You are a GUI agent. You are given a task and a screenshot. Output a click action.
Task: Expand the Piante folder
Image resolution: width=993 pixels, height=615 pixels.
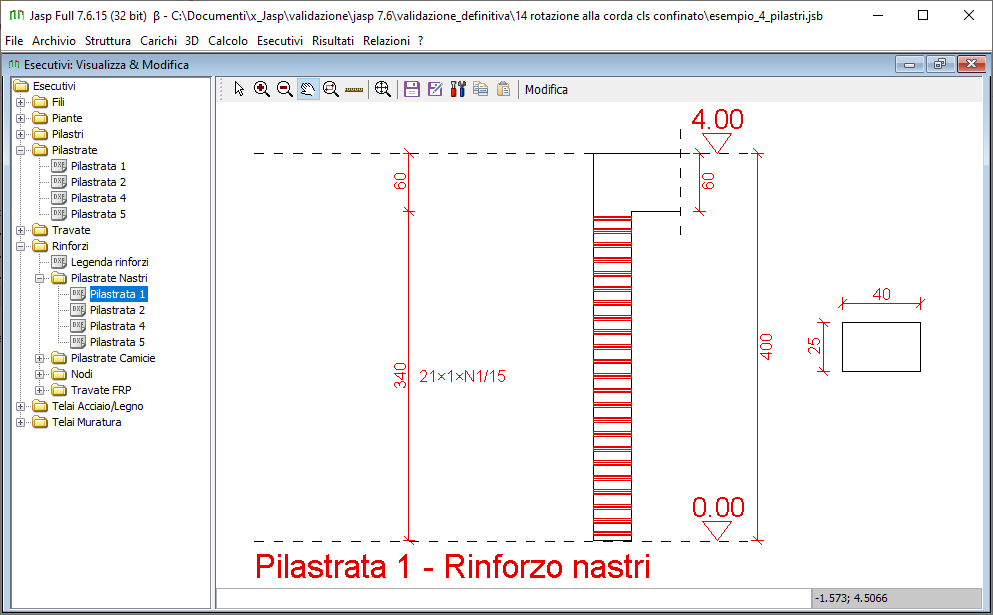(20, 118)
